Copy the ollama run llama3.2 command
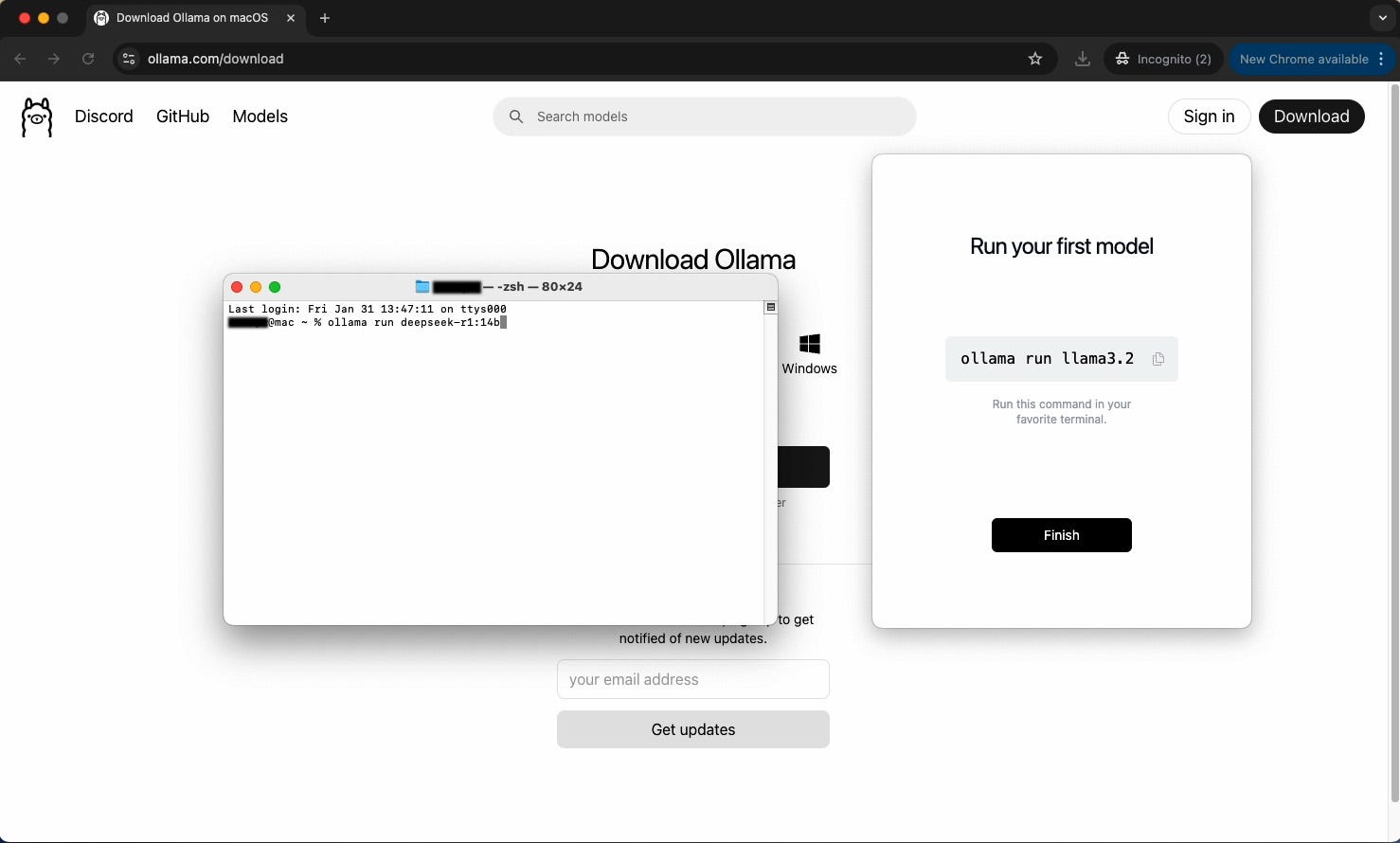The width and height of the screenshot is (1400, 843). [x=1158, y=359]
